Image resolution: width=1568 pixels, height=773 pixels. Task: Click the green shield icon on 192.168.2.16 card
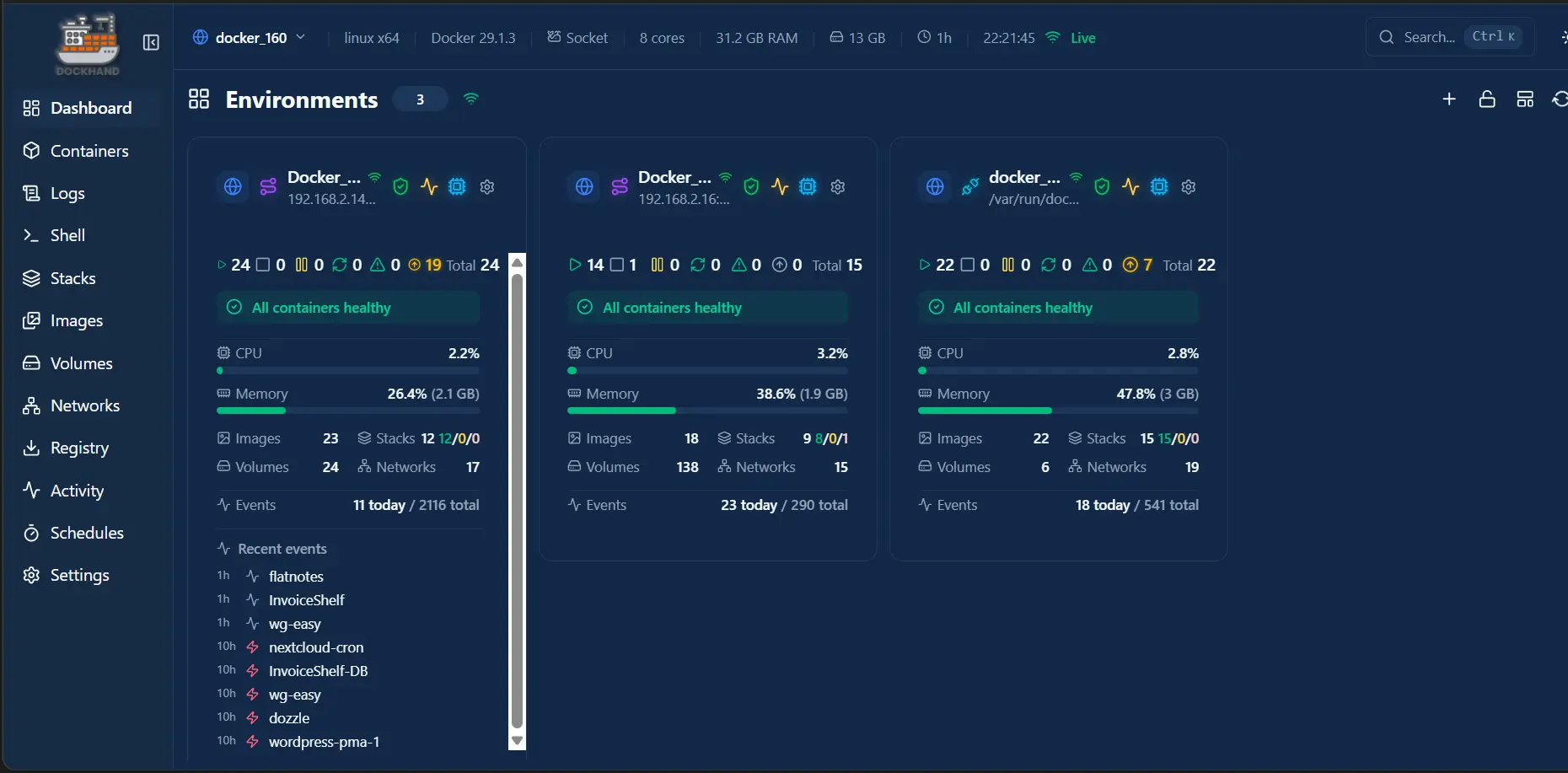(x=751, y=186)
